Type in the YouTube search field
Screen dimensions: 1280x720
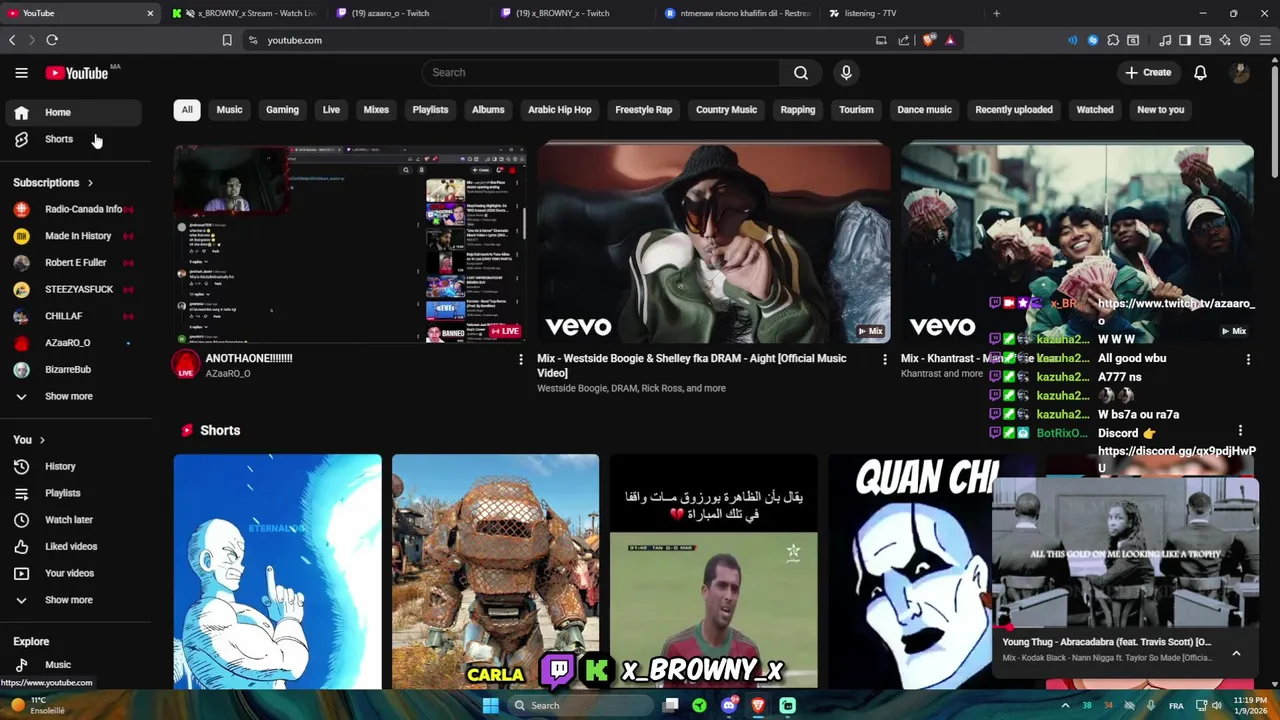pos(601,72)
